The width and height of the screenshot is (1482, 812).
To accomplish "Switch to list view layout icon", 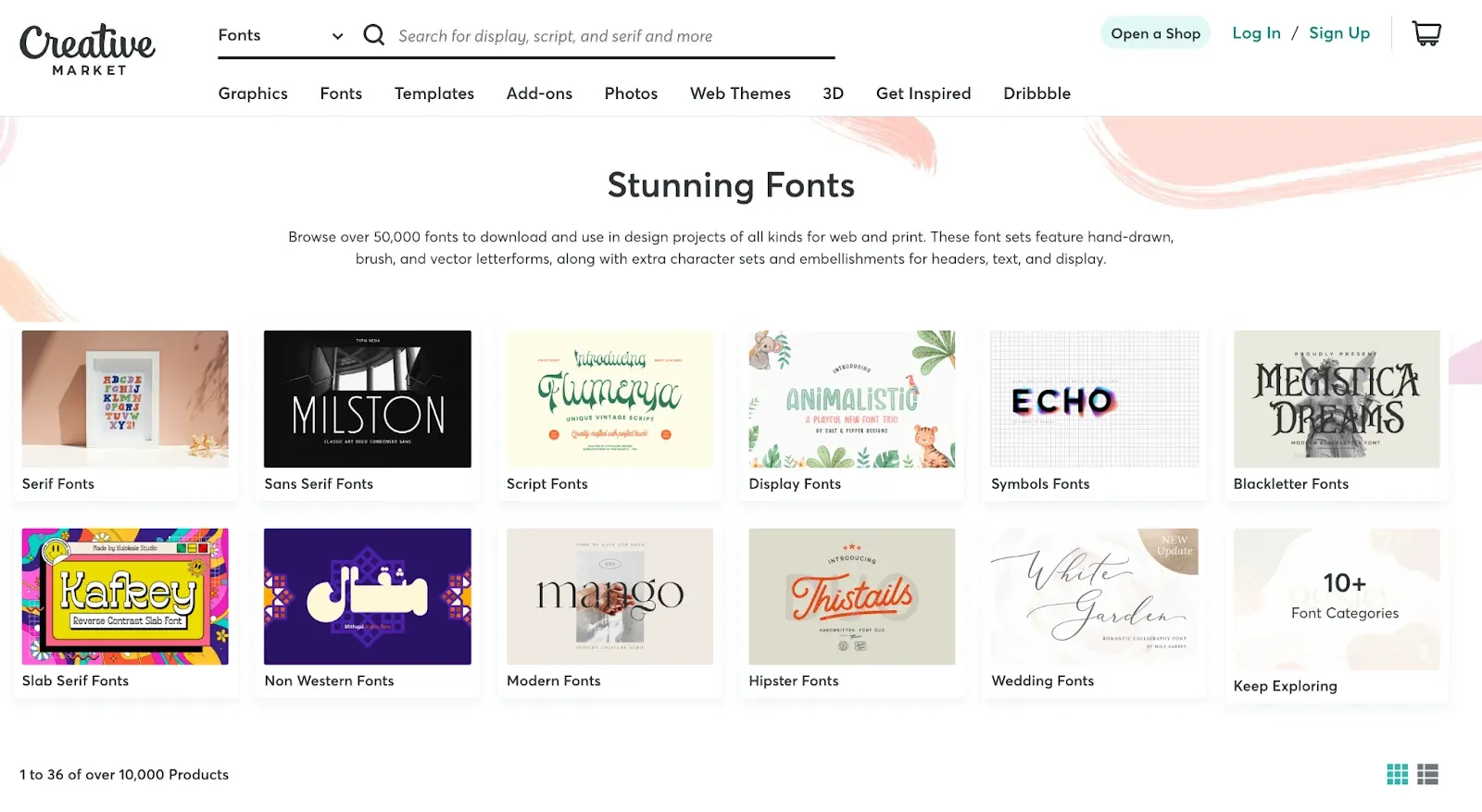I will click(1427, 774).
